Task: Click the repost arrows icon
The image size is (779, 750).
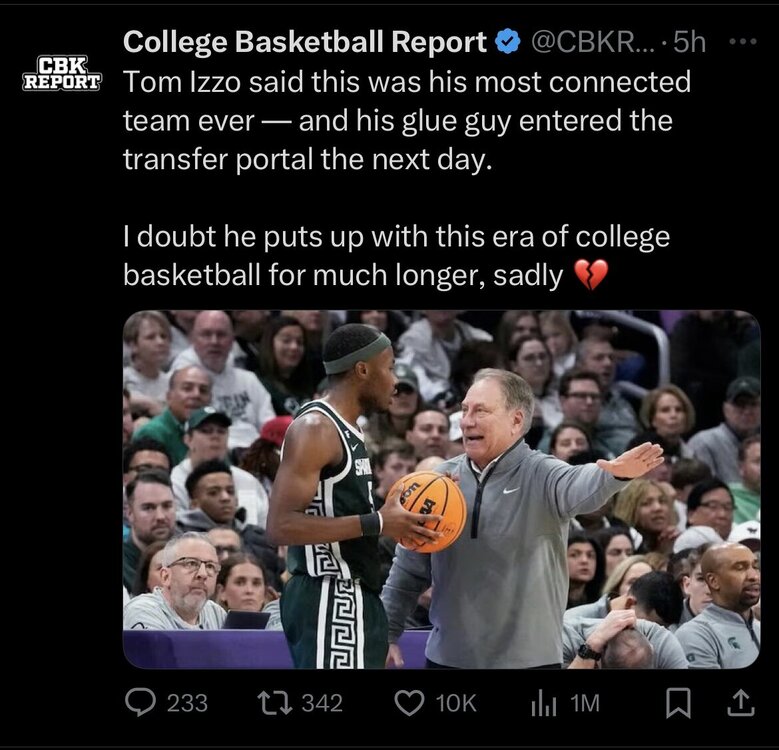Action: (270, 702)
